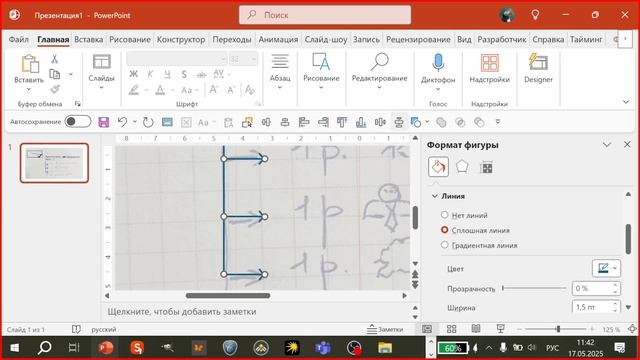This screenshot has width=640, height=360.
Task: Align selected objects to the left
Action: tap(304, 122)
